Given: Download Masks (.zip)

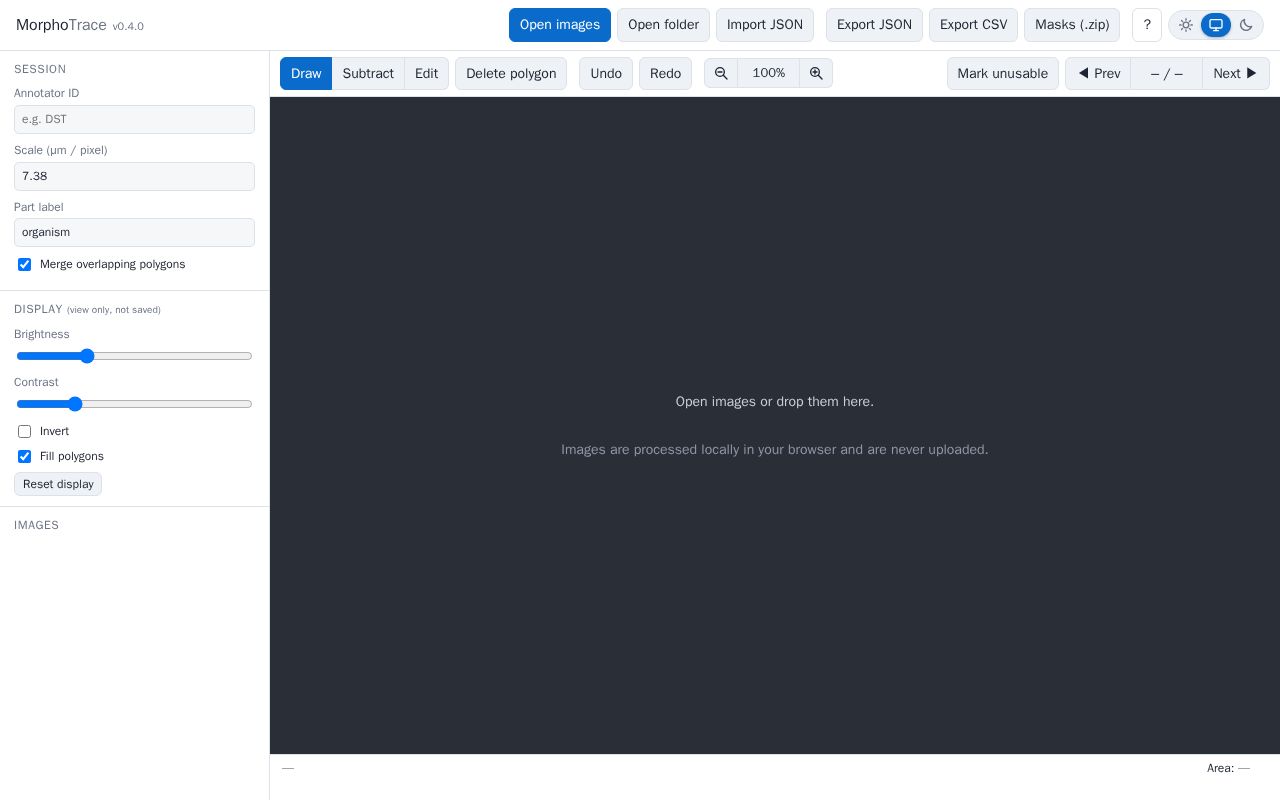Looking at the screenshot, I should coord(1072,25).
